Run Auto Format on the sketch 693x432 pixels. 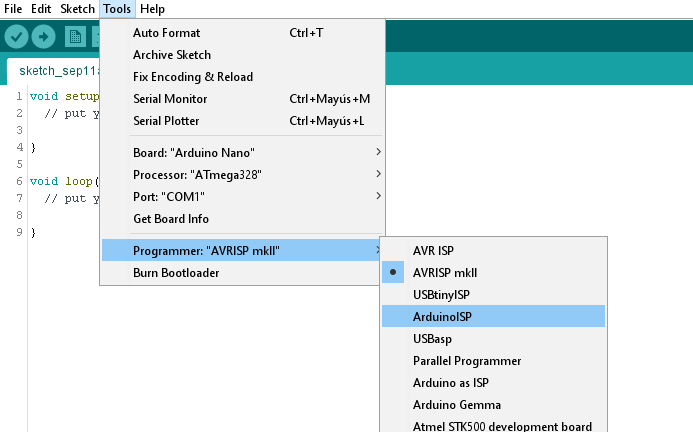[166, 33]
